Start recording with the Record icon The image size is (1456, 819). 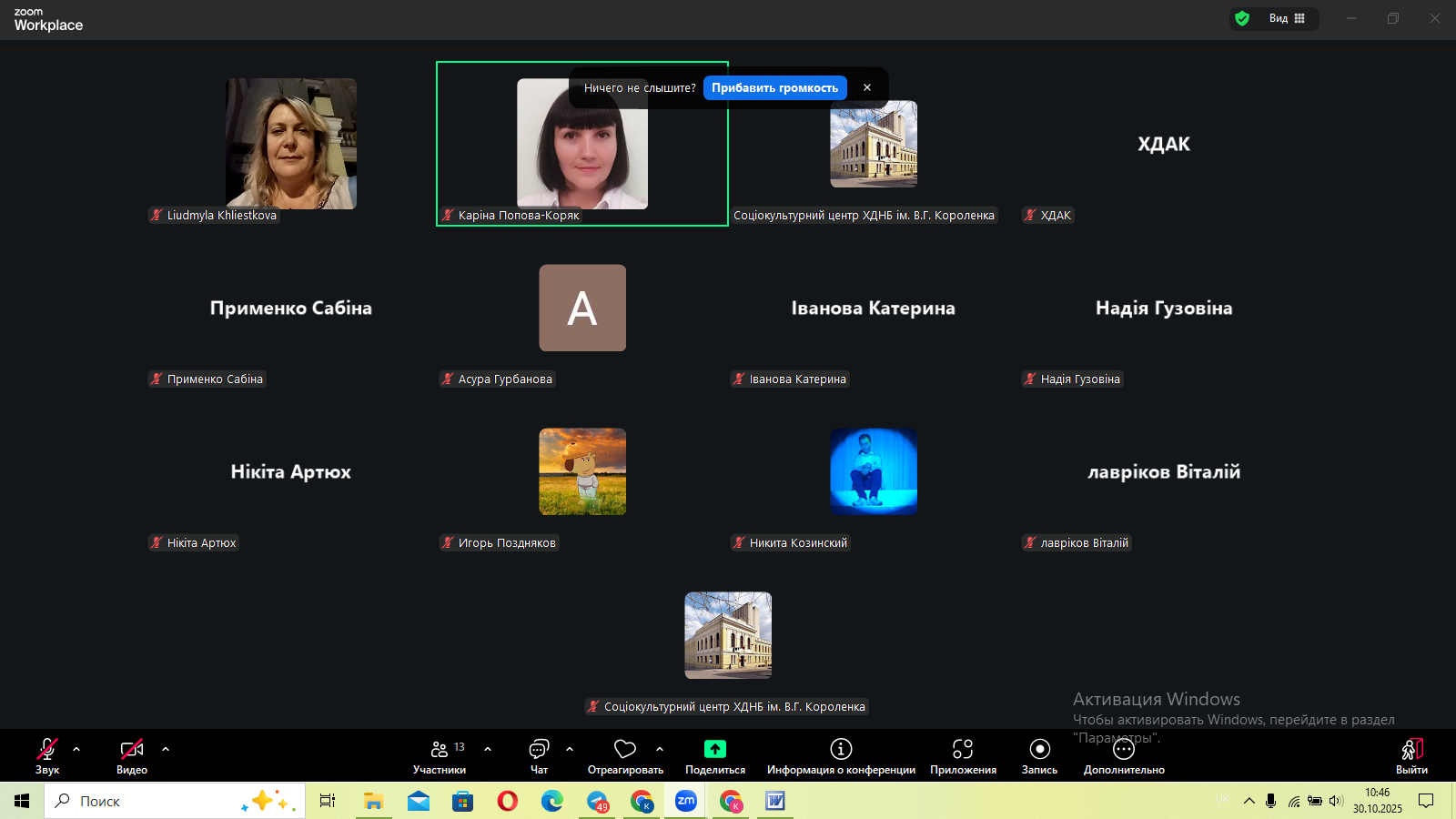[x=1039, y=749]
